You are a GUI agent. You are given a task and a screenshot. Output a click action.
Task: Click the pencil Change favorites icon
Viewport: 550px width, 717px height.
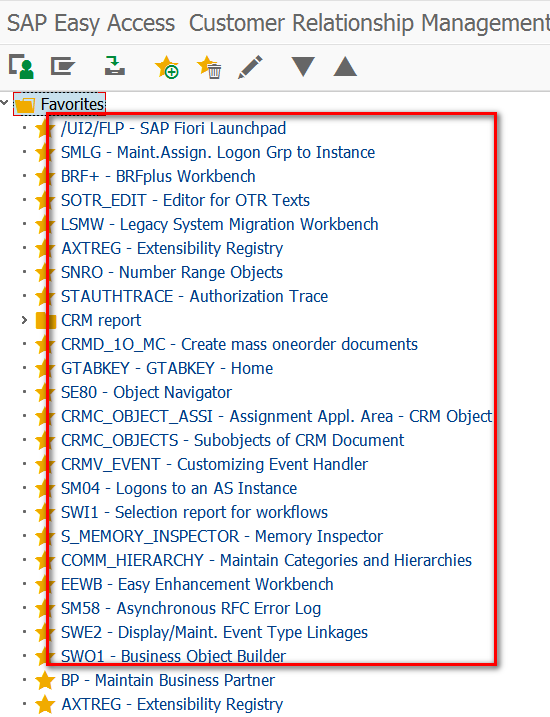coord(251,67)
